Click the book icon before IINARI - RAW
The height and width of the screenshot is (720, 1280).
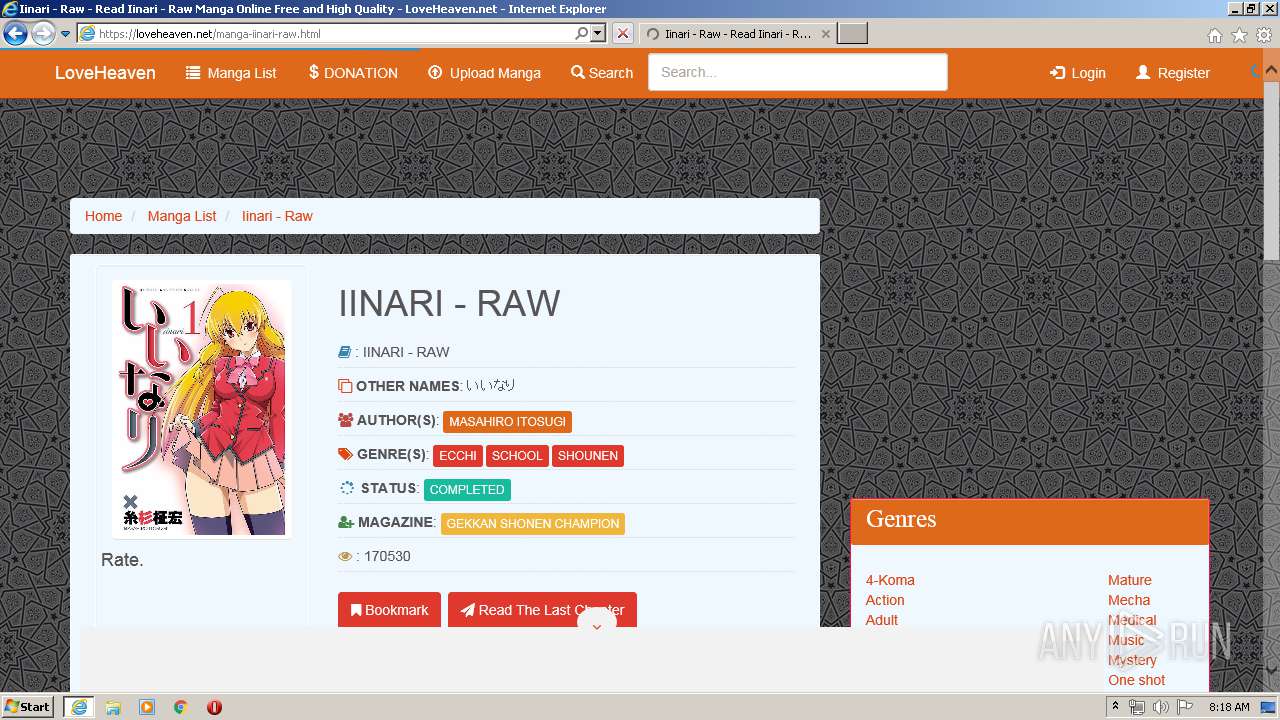click(x=345, y=352)
